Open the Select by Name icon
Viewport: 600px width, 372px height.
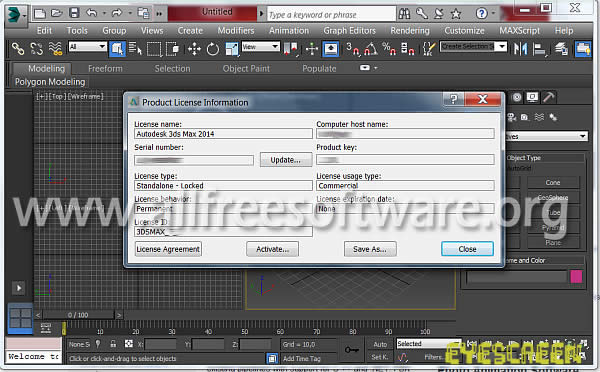click(x=135, y=49)
